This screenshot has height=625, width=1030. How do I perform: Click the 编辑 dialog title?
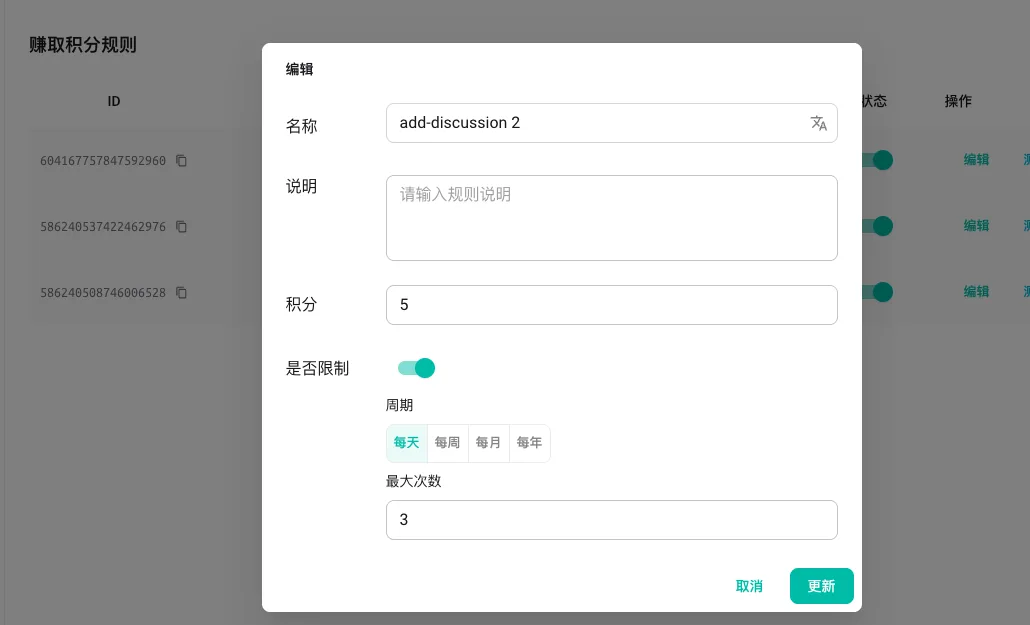300,69
